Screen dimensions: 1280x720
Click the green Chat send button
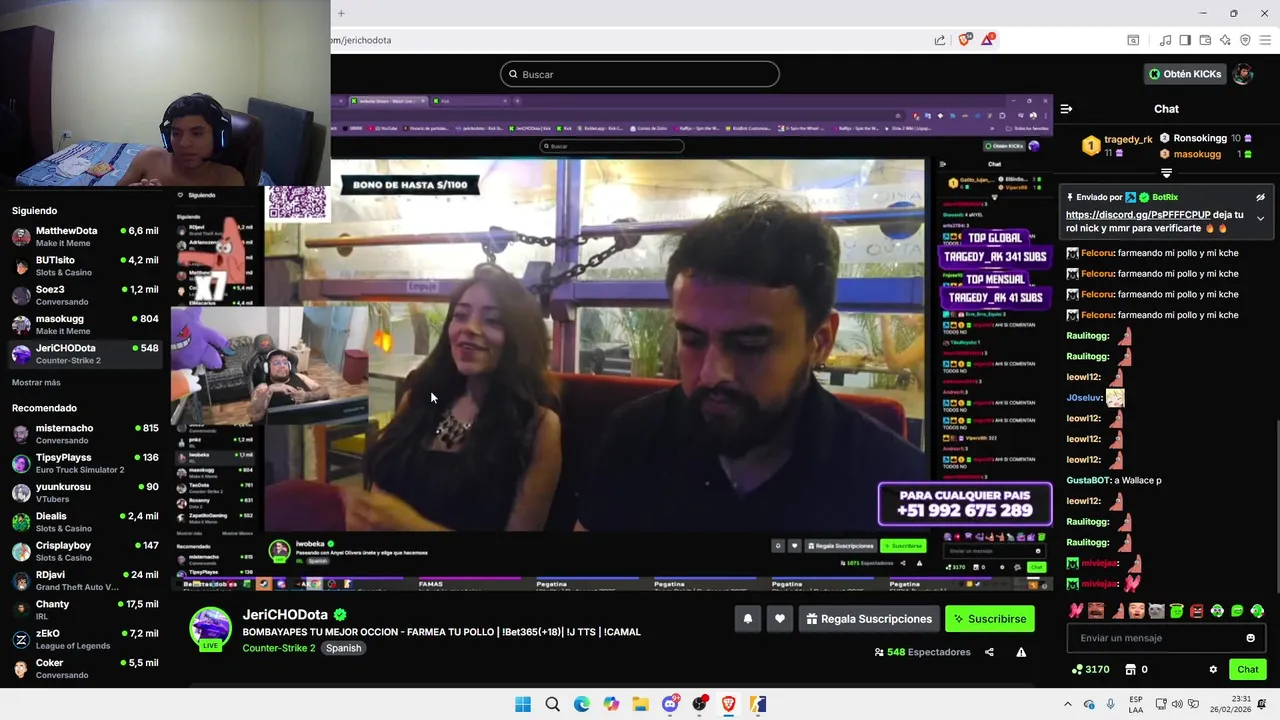[1248, 670]
